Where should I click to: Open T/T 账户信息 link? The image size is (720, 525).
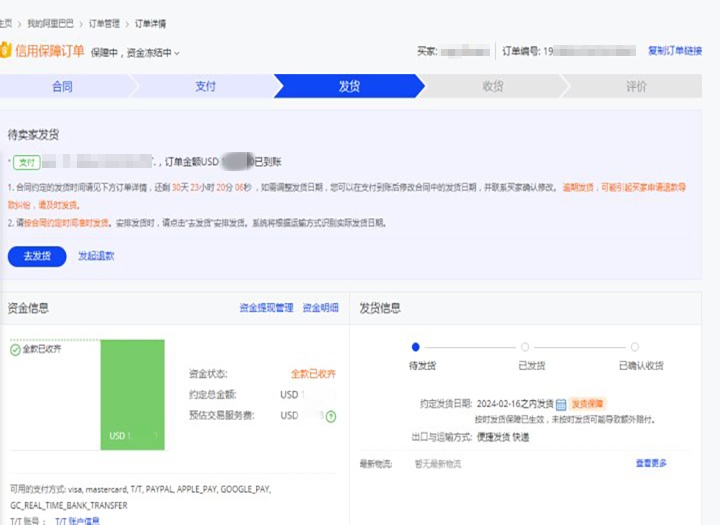click(77, 520)
